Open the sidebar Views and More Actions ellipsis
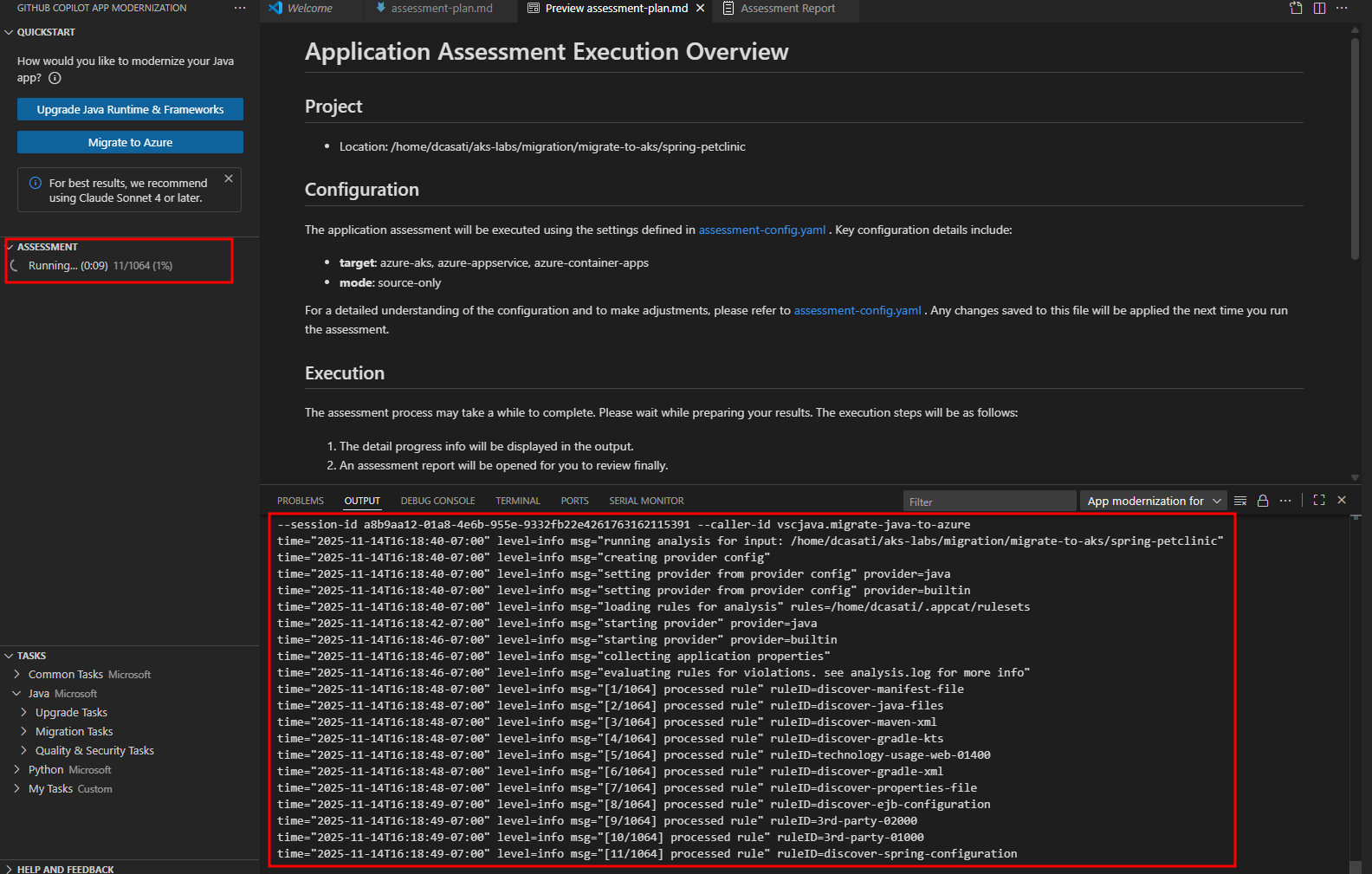1372x874 pixels. (x=240, y=8)
